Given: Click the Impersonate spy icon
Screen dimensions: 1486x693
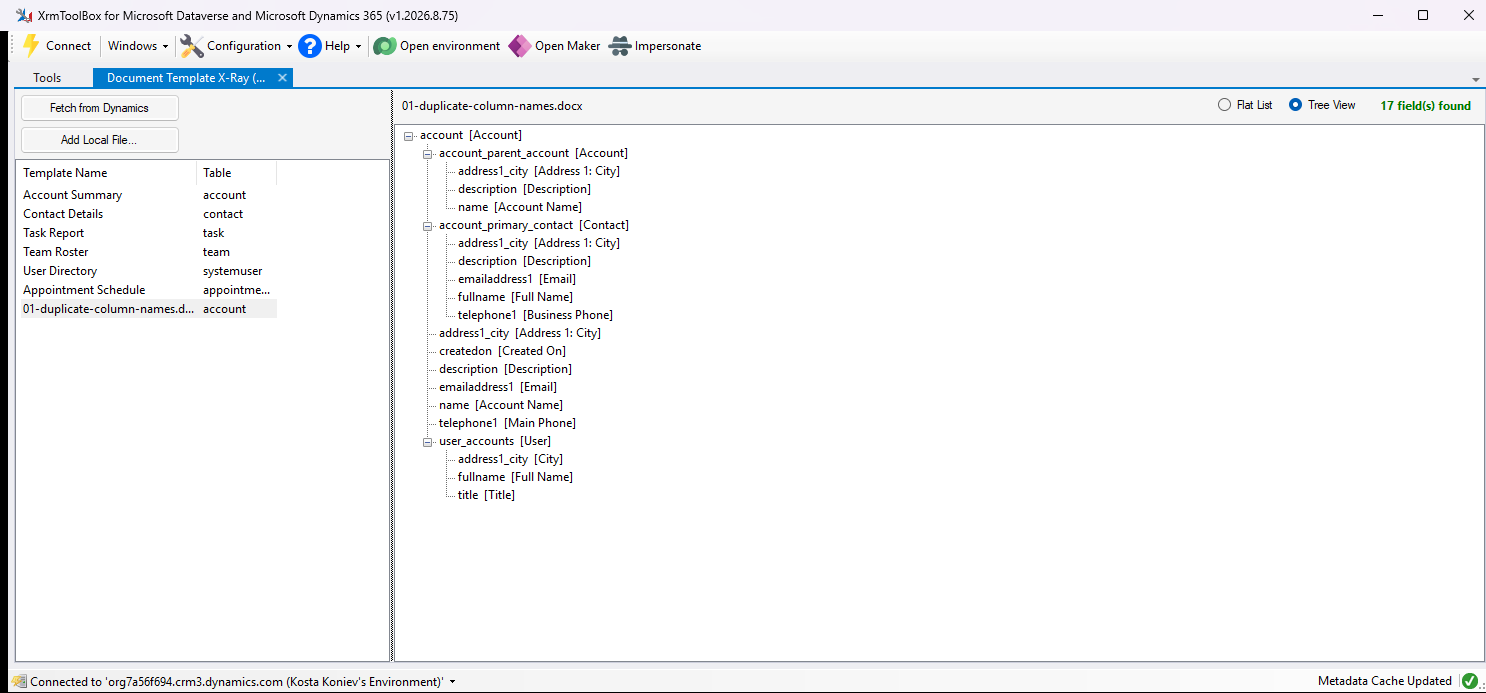Looking at the screenshot, I should click(x=620, y=46).
